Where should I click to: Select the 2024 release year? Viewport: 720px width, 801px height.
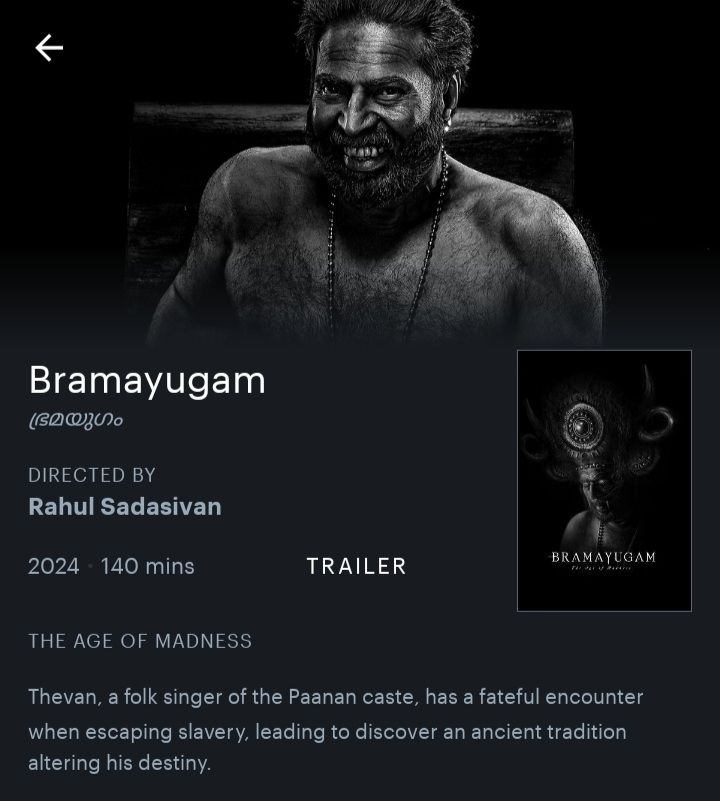[x=54, y=567]
